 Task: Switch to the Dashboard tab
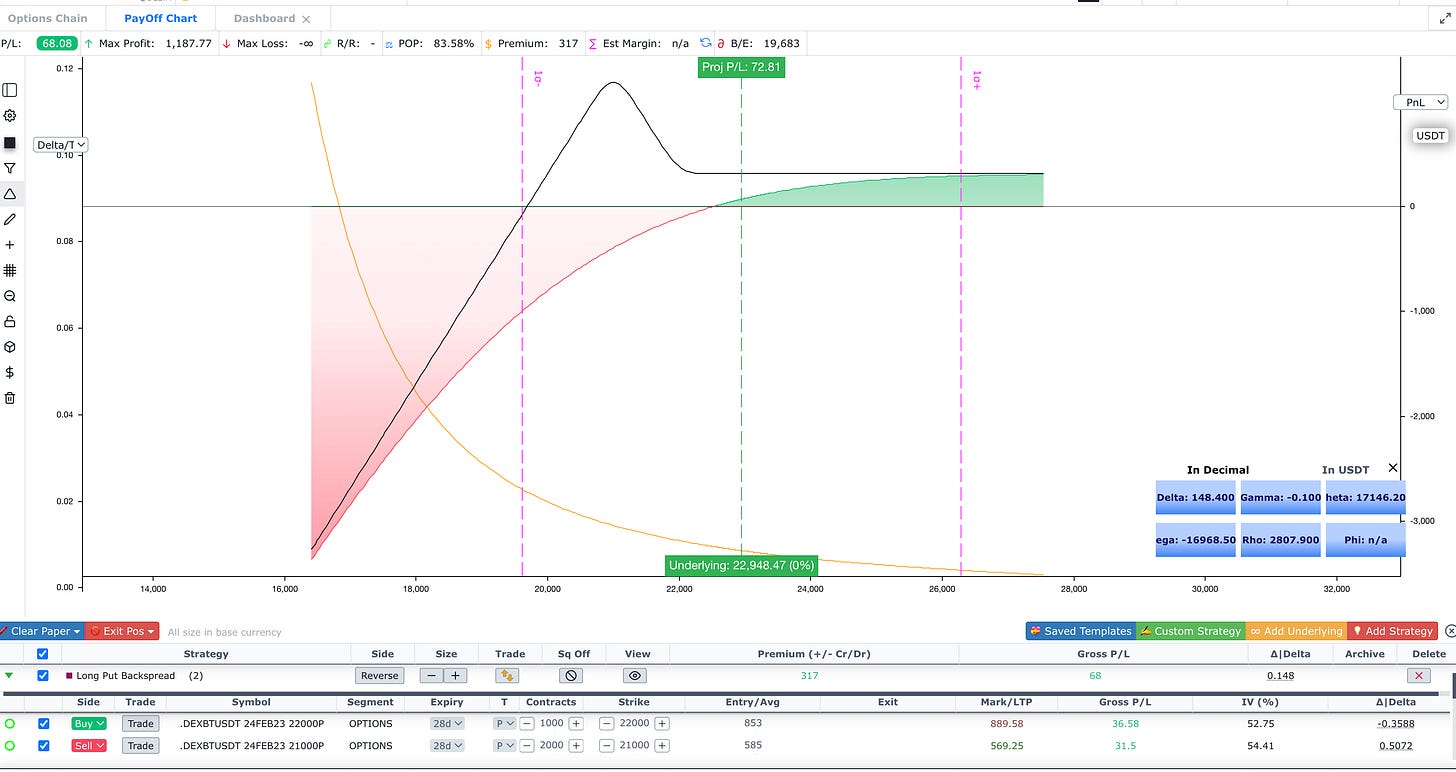264,18
